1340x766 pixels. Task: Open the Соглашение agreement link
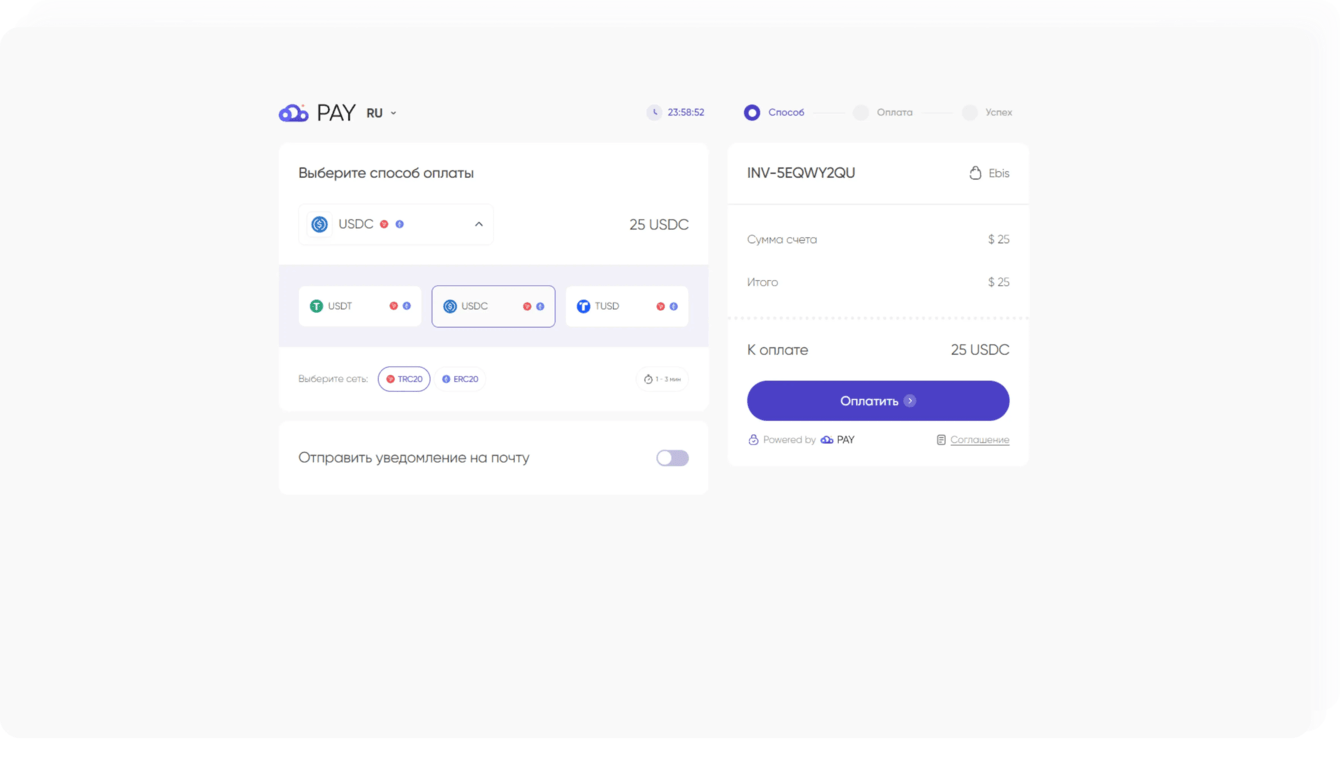[x=980, y=440]
